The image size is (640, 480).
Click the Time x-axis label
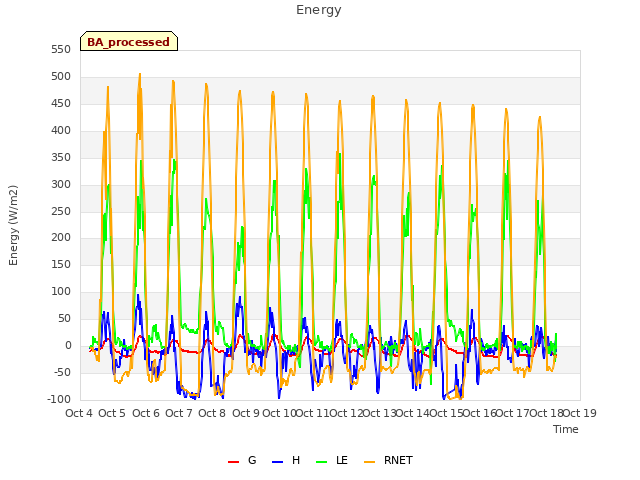click(566, 429)
